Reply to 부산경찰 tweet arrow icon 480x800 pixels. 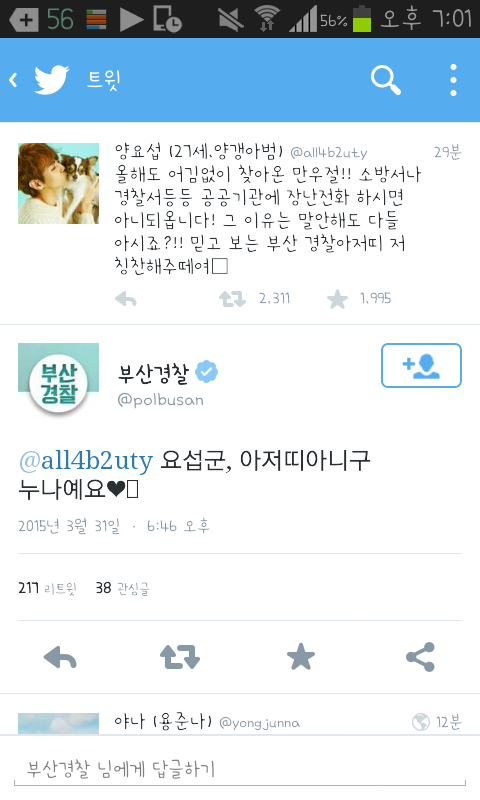click(x=60, y=657)
